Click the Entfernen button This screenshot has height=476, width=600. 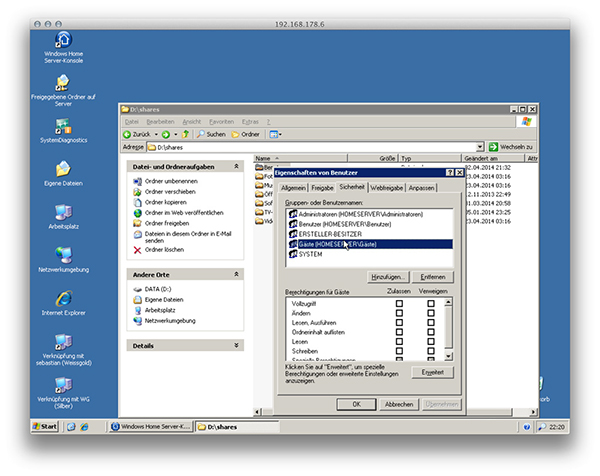click(432, 277)
